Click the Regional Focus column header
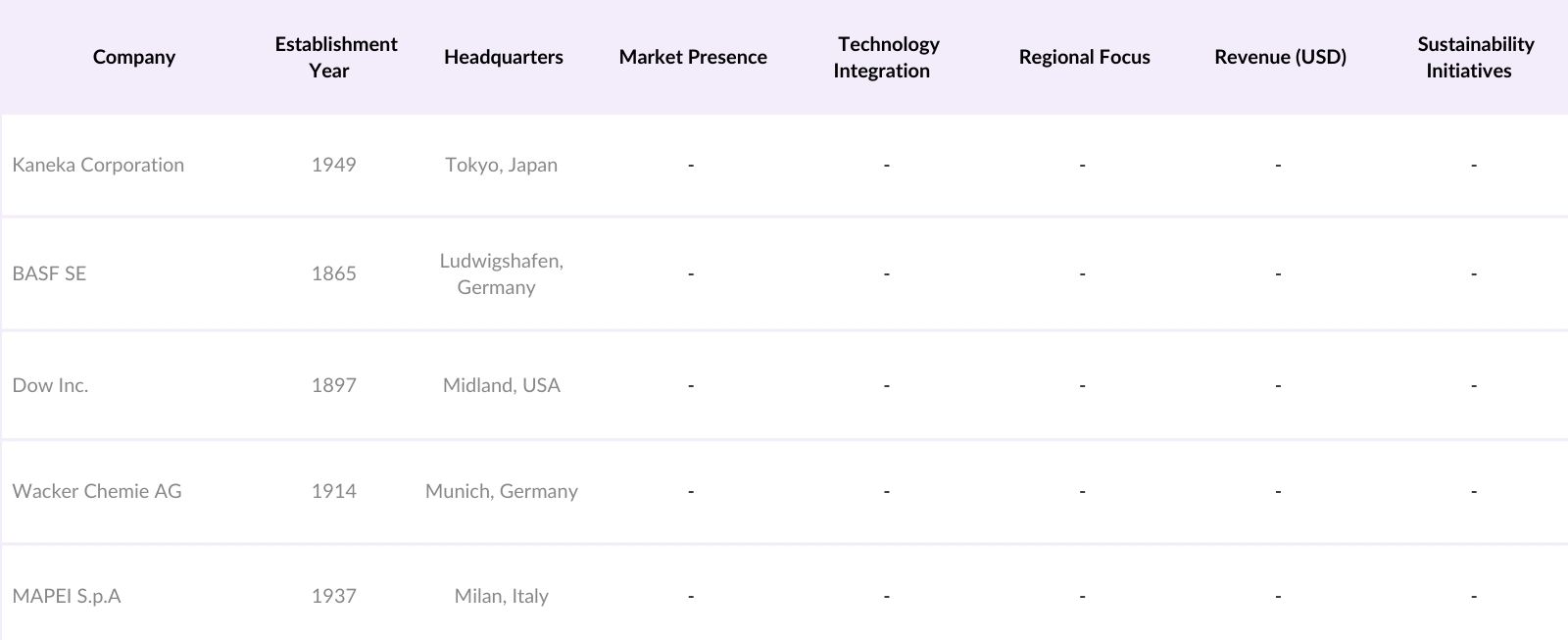The height and width of the screenshot is (640, 1568). coord(1084,57)
